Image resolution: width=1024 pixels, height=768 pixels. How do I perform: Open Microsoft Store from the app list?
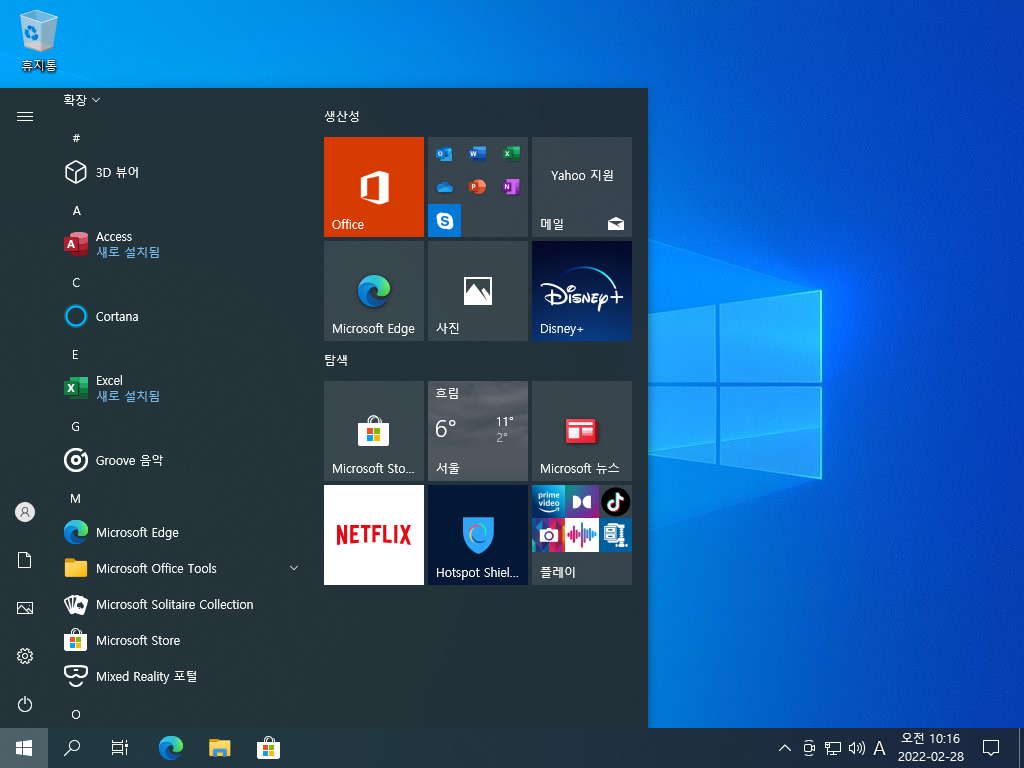(x=183, y=640)
